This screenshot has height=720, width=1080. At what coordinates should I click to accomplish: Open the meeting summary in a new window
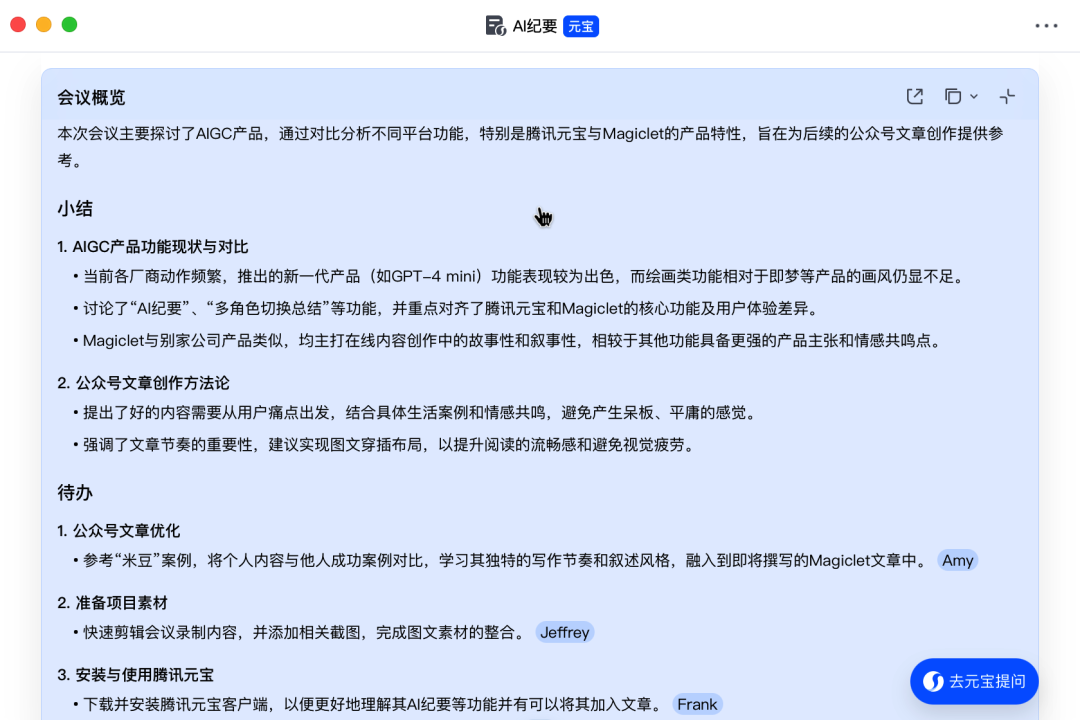(914, 96)
